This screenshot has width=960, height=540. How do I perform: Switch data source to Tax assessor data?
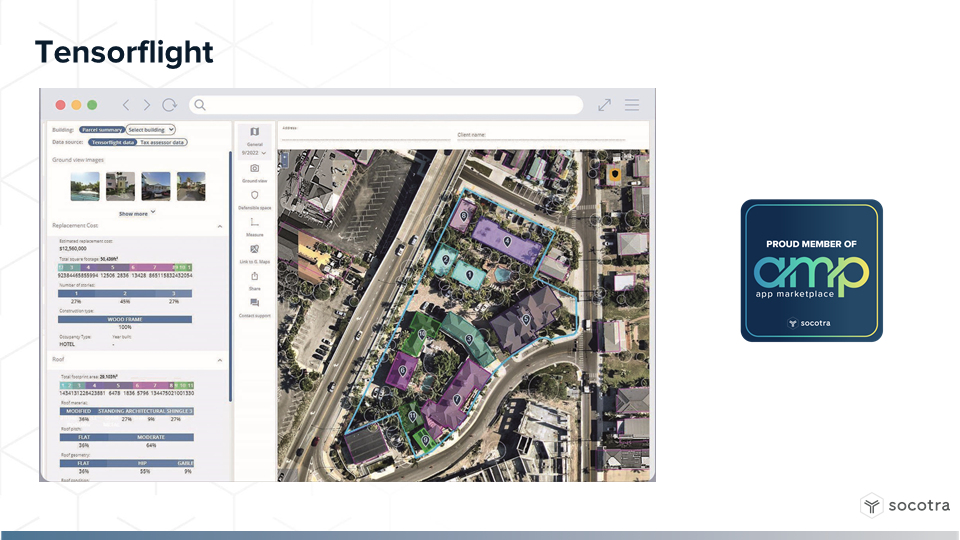pos(162,142)
